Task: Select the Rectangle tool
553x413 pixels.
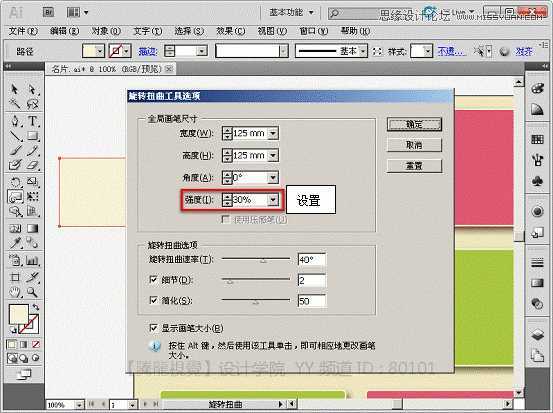Action: [x=32, y=136]
